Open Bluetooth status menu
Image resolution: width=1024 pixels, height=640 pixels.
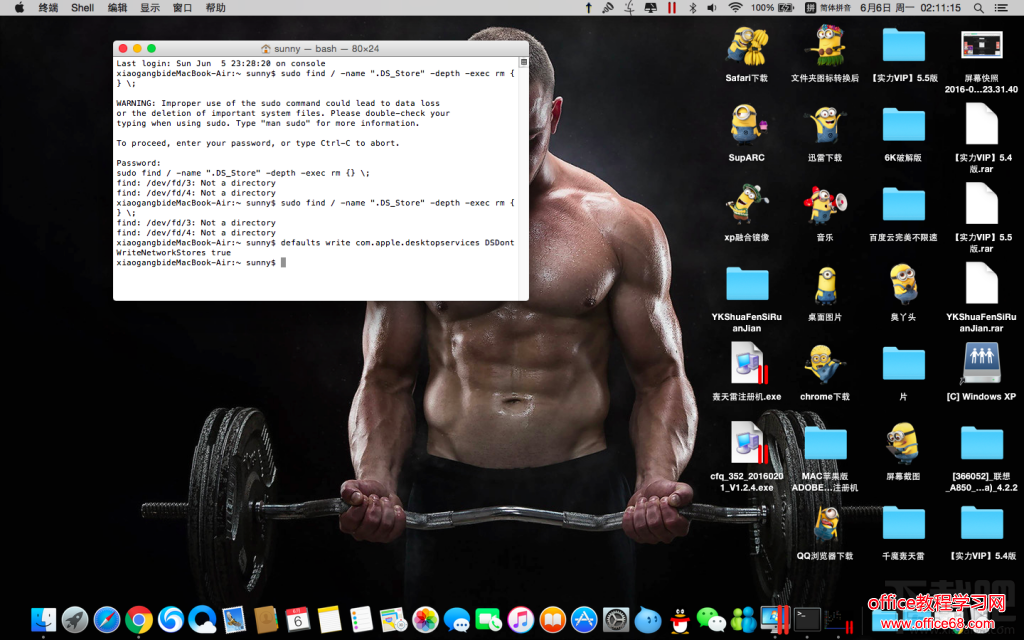(693, 8)
